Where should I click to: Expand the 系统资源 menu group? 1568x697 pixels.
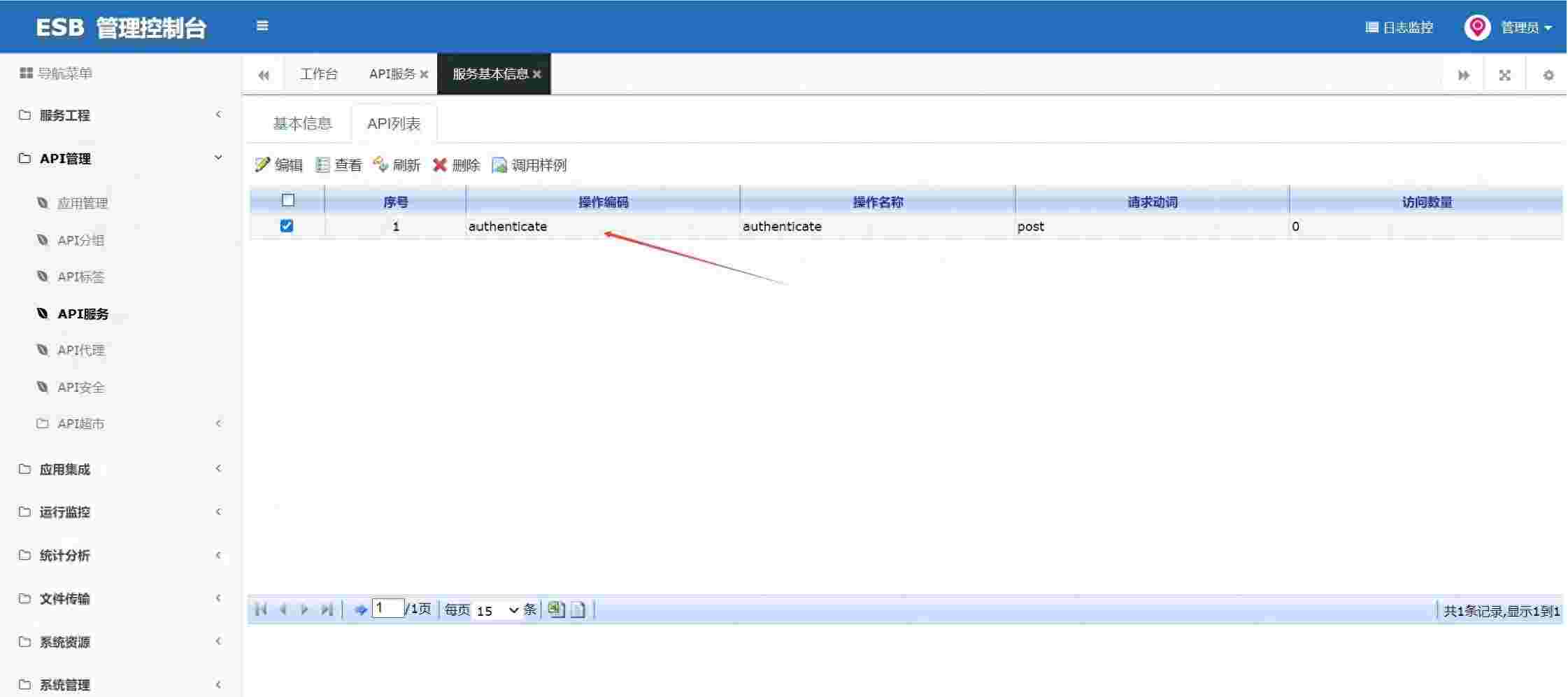tap(120, 642)
